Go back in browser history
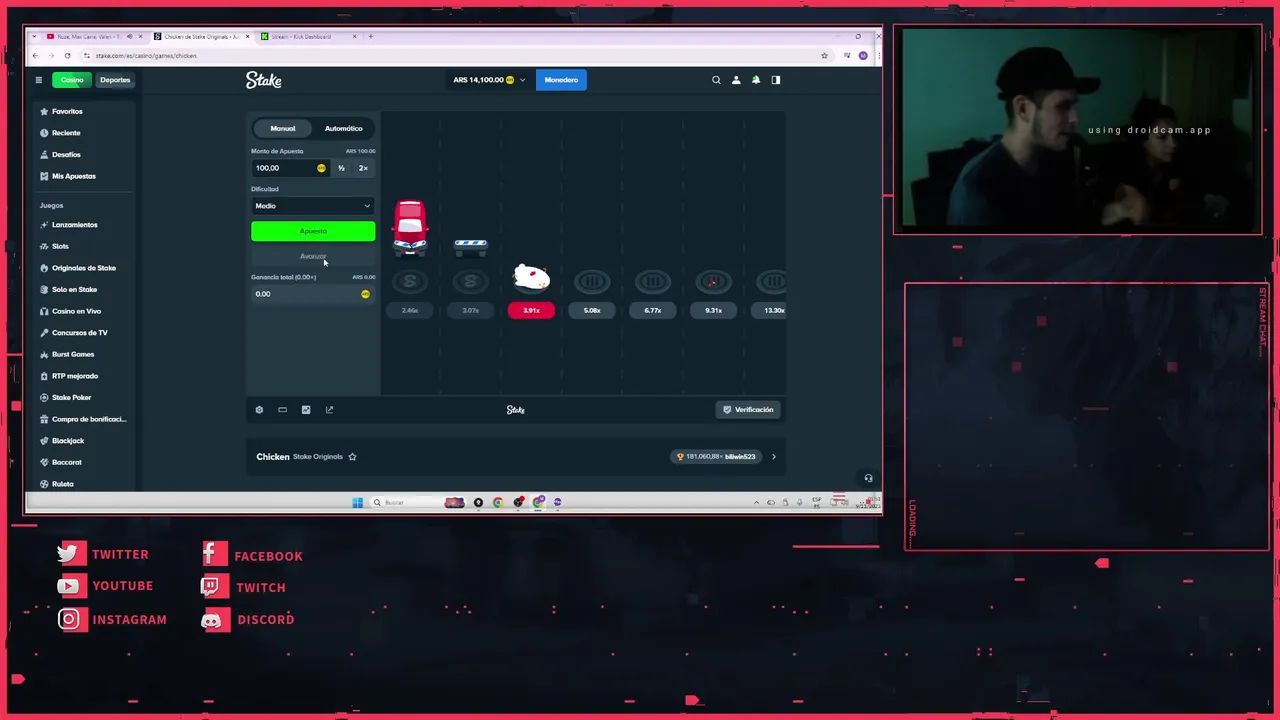Viewport: 1280px width, 720px height. click(35, 56)
